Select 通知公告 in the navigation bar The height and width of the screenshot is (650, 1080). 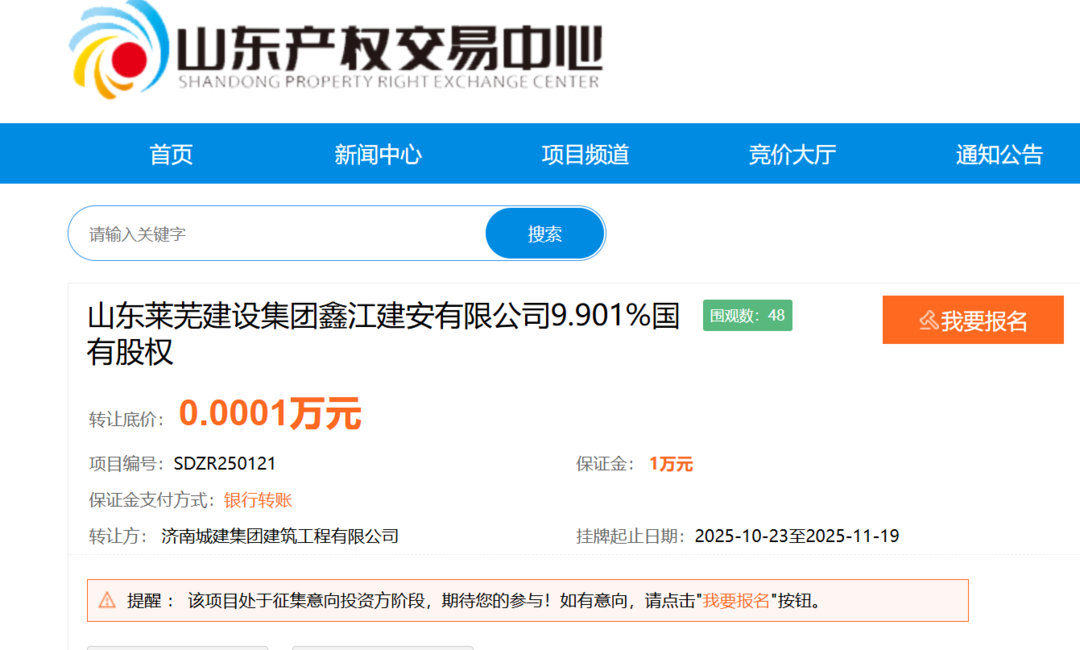[999, 154]
